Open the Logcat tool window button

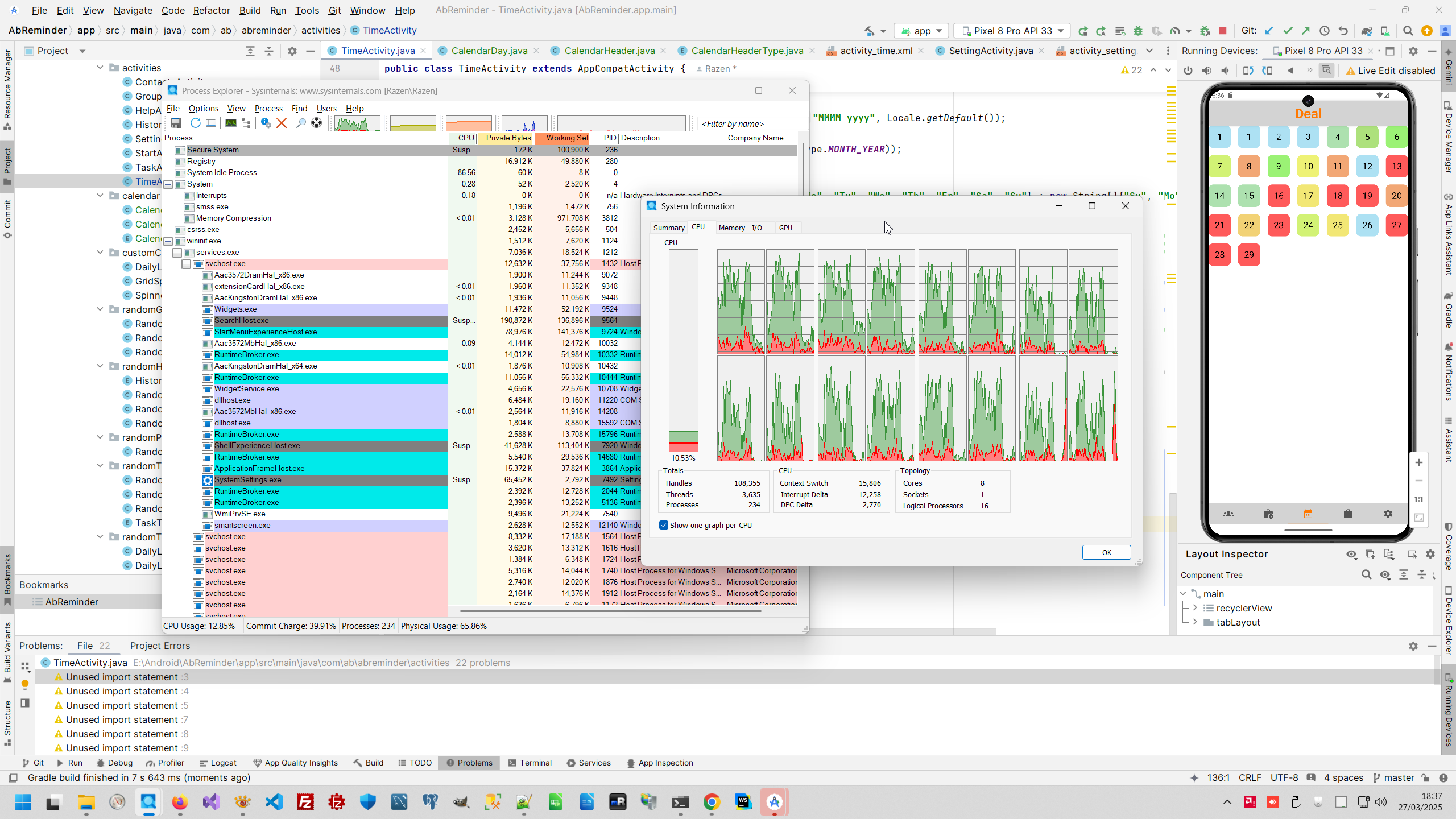[x=218, y=763]
